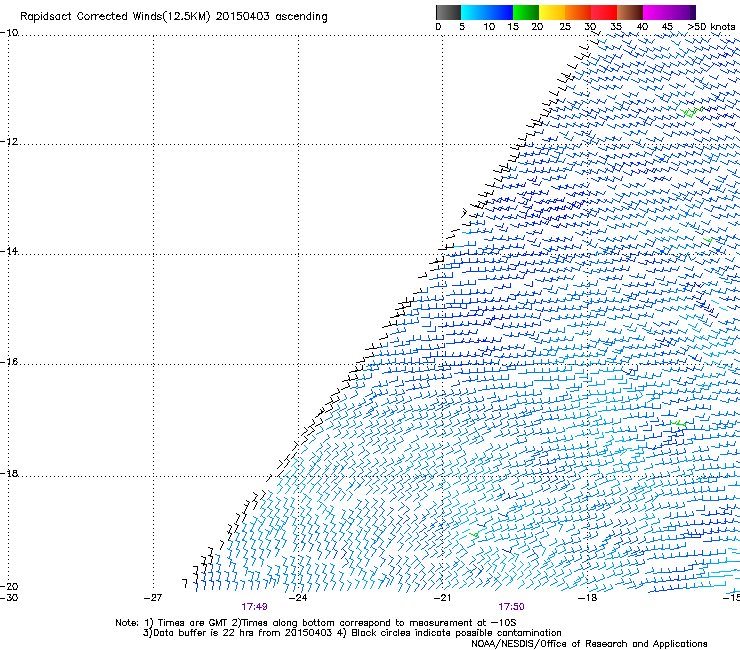The image size is (740, 650).
Task: Click the cyan 5-10 knots legend swatch
Action: (x=474, y=12)
